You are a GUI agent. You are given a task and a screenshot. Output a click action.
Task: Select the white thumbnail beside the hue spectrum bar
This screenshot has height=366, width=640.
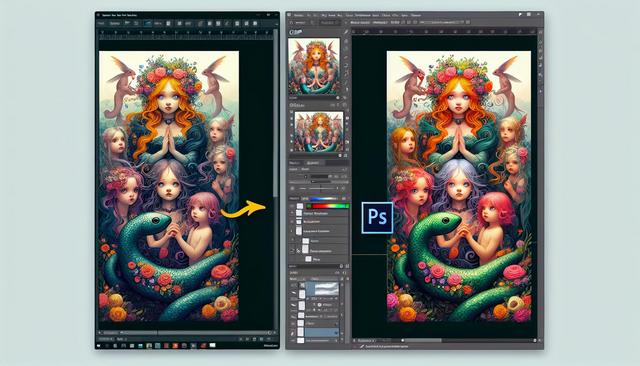(x=300, y=206)
